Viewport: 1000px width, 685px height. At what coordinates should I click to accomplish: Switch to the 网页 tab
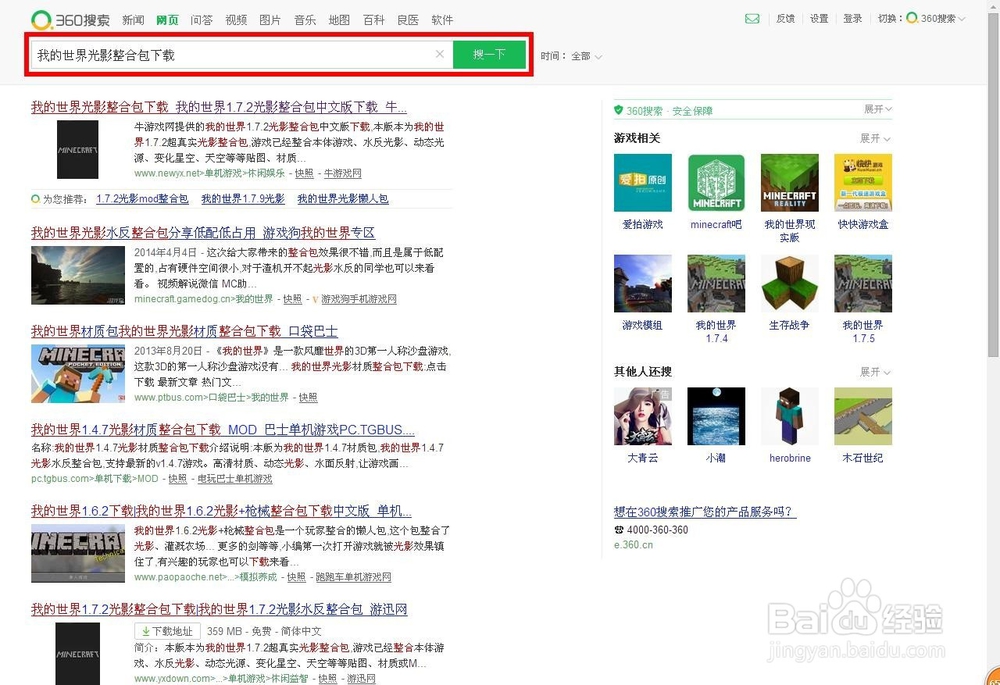click(167, 20)
